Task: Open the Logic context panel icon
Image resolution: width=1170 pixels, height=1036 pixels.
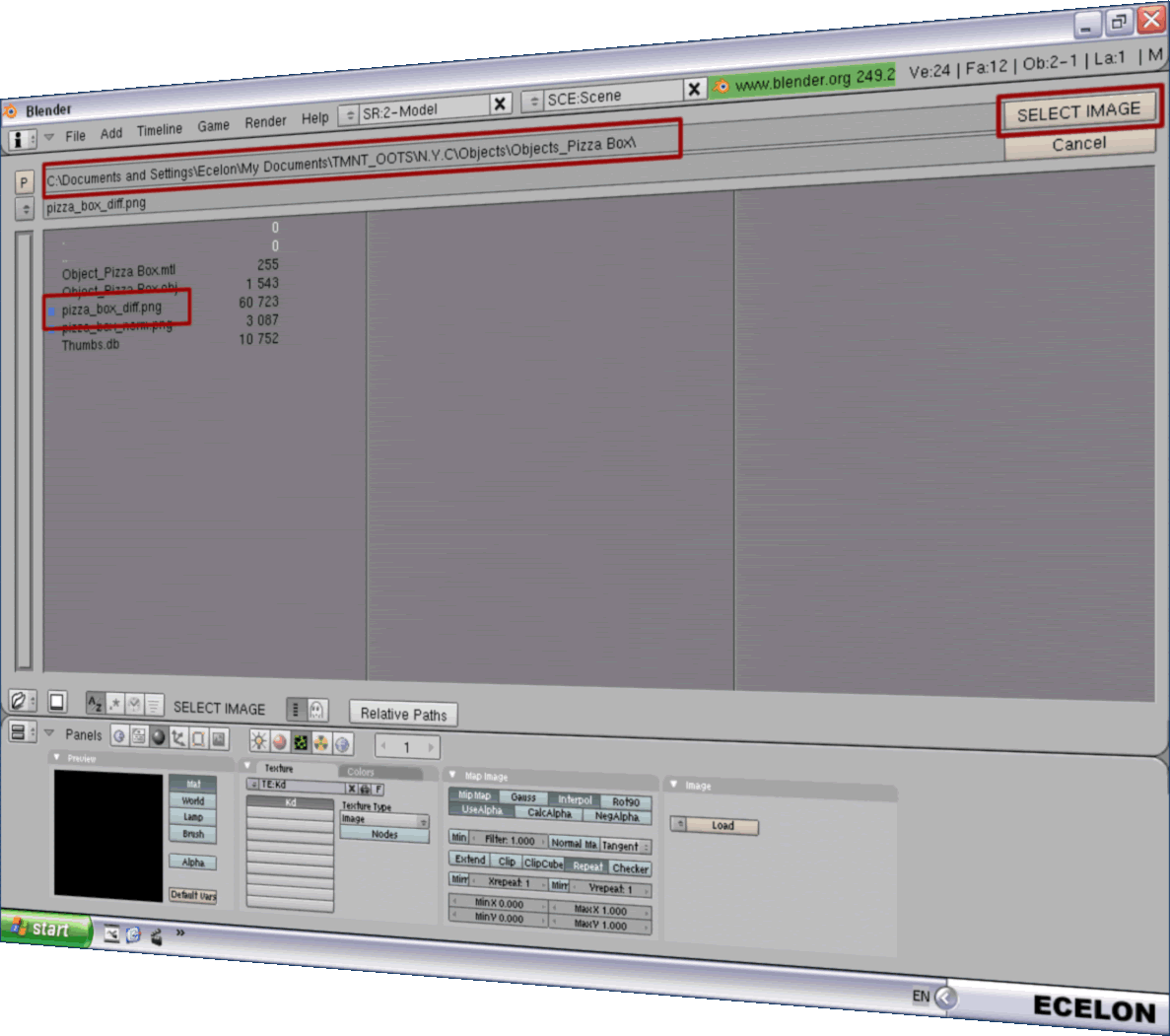Action: pyautogui.click(x=119, y=736)
